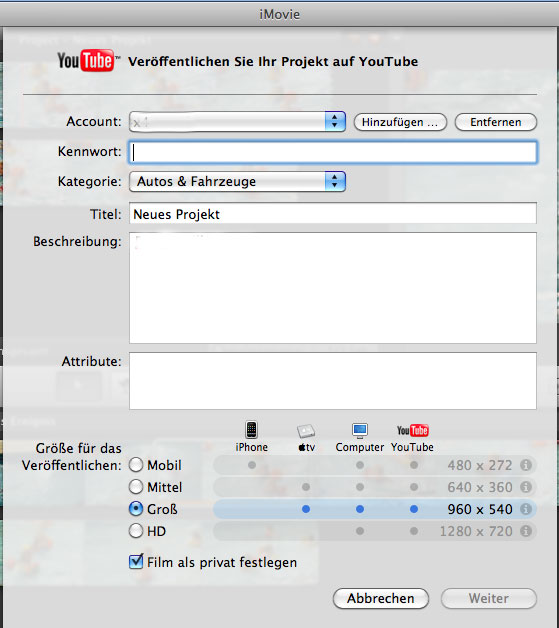
Task: Click the iPhone device icon
Action: pos(251,430)
